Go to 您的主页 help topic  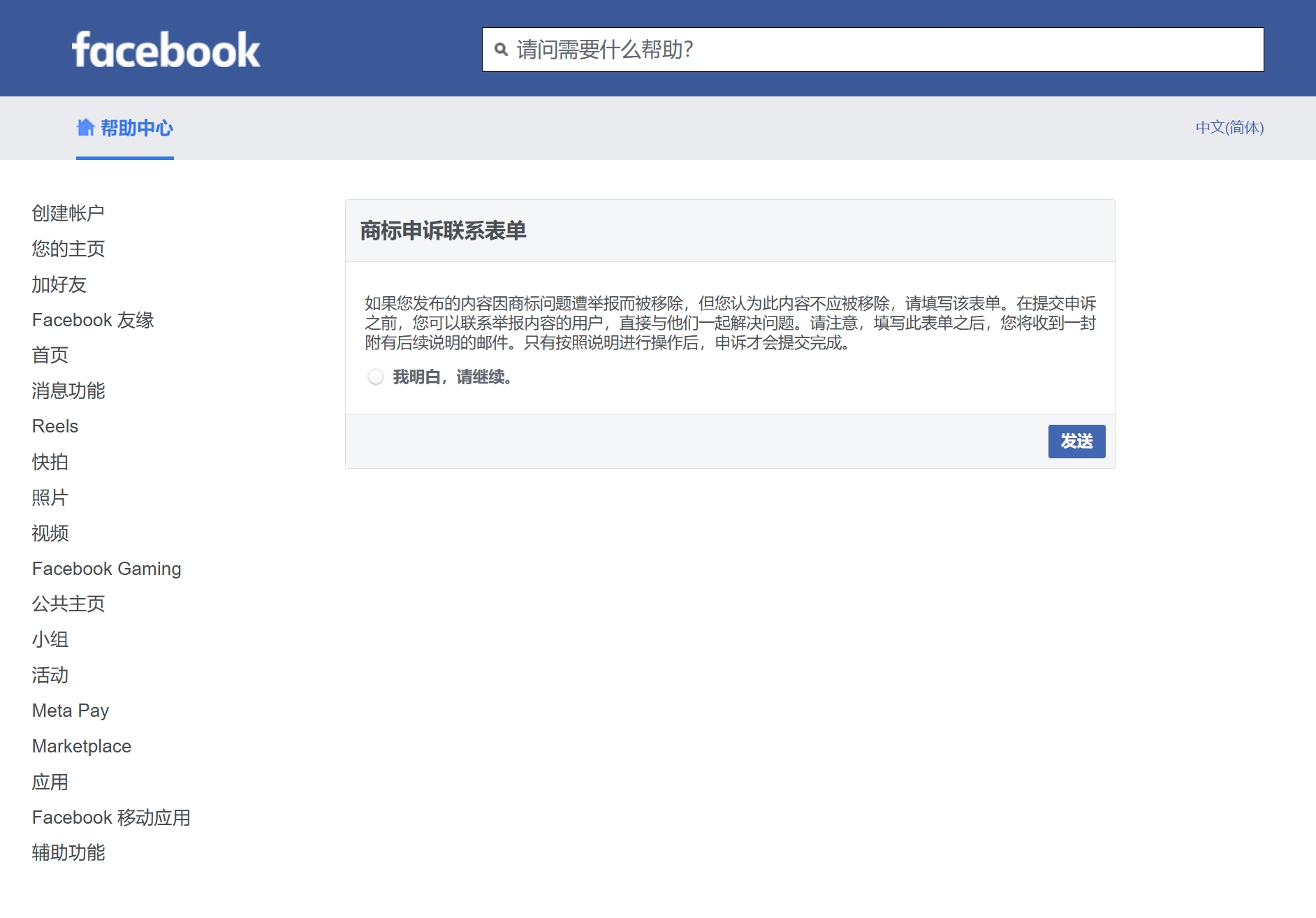point(68,249)
